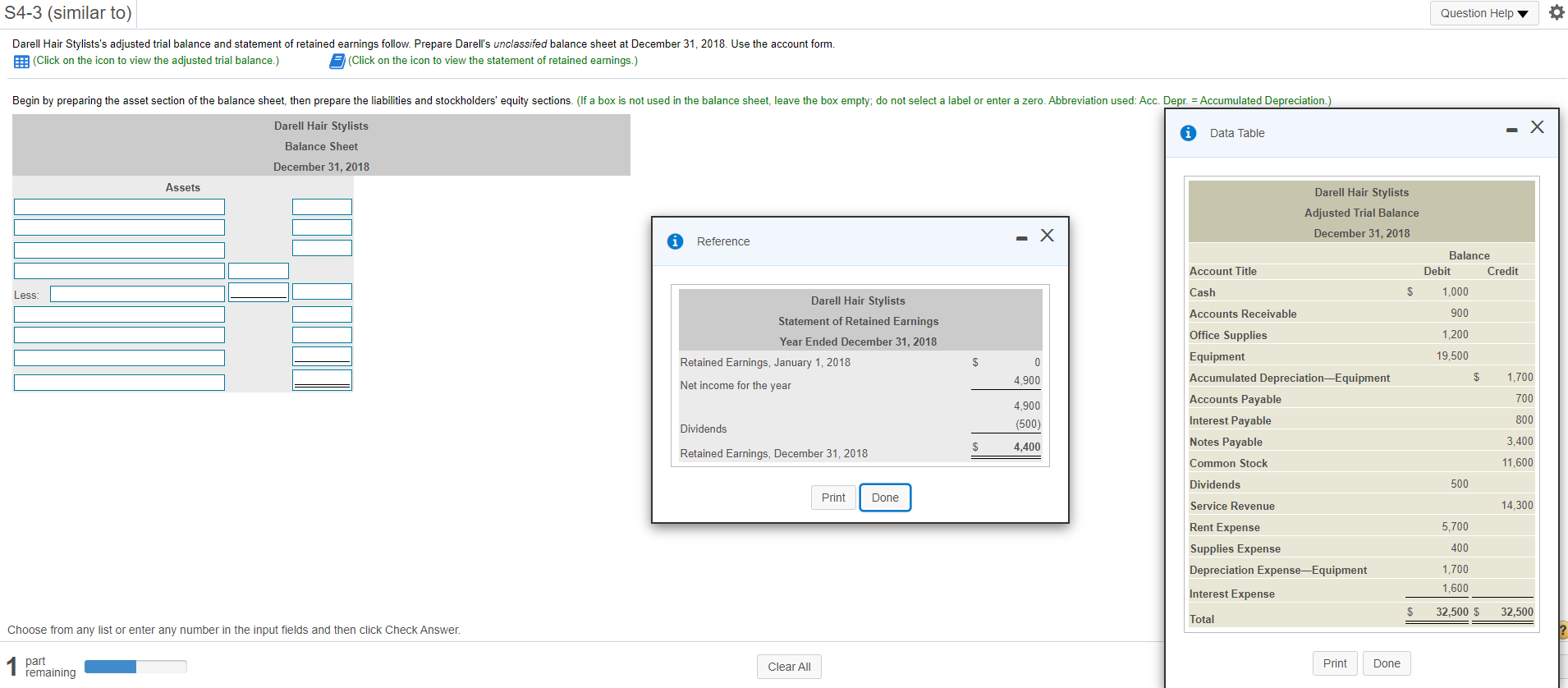Viewport: 1568px width, 688px height.
Task: Select the third asset label field
Action: pyautogui.click(x=119, y=250)
